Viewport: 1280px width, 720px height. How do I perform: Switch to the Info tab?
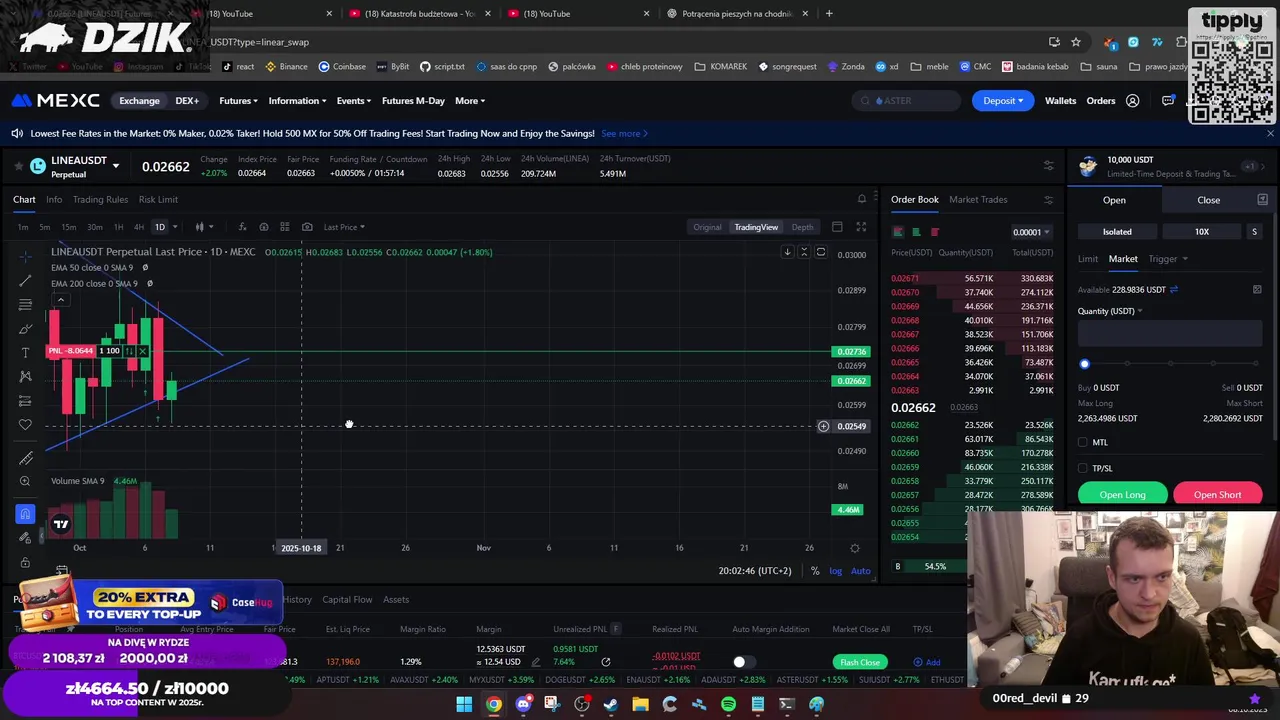pyautogui.click(x=54, y=200)
